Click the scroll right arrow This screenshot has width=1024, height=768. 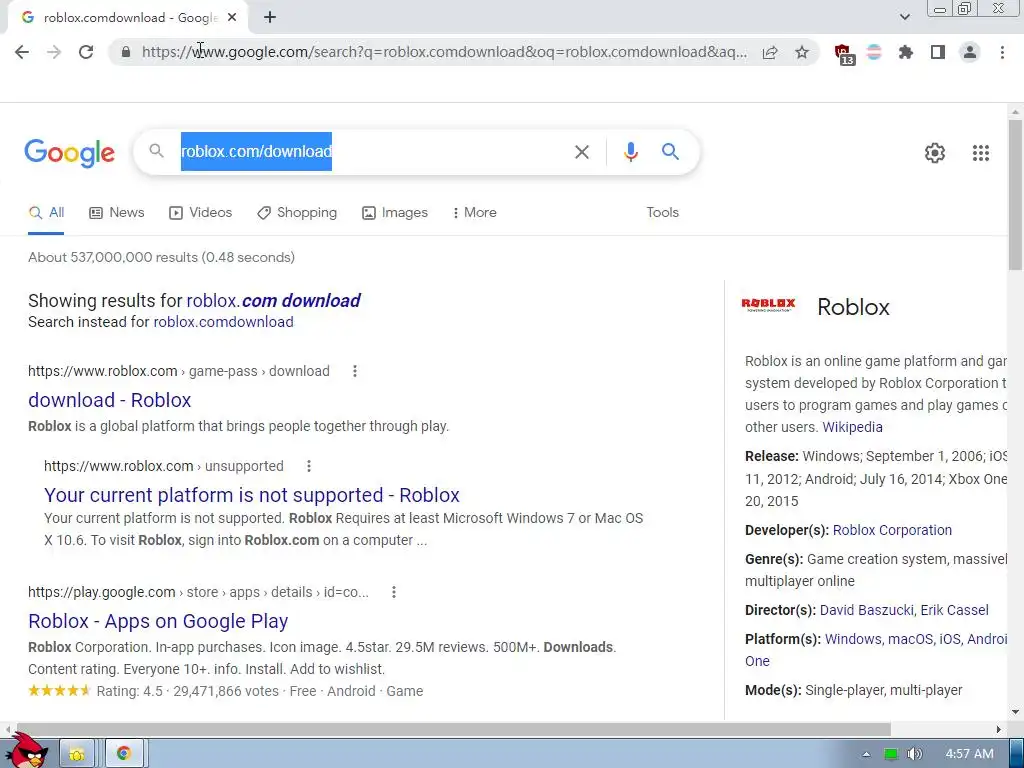click(999, 729)
